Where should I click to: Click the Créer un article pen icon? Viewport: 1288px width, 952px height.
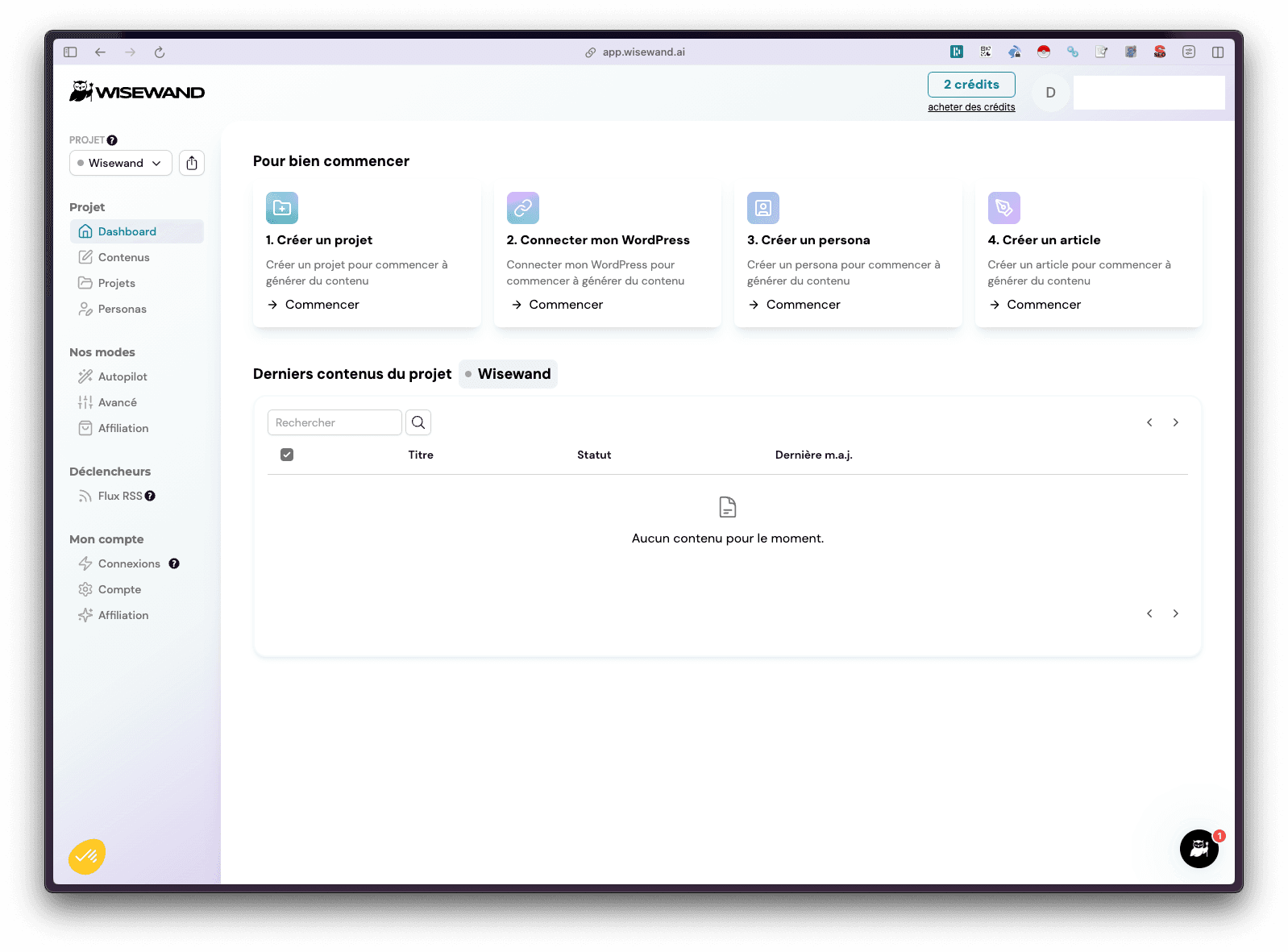click(x=1004, y=208)
